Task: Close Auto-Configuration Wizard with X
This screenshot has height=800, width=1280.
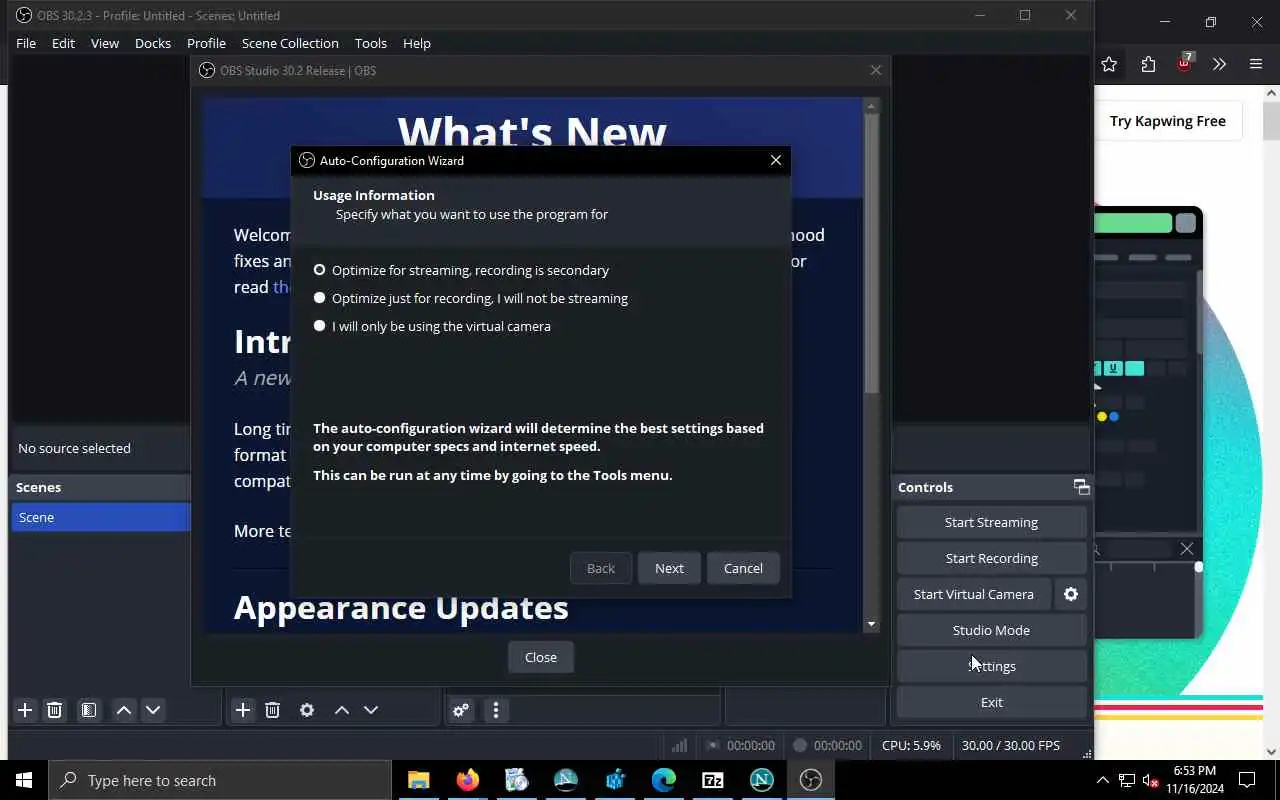Action: pyautogui.click(x=775, y=160)
